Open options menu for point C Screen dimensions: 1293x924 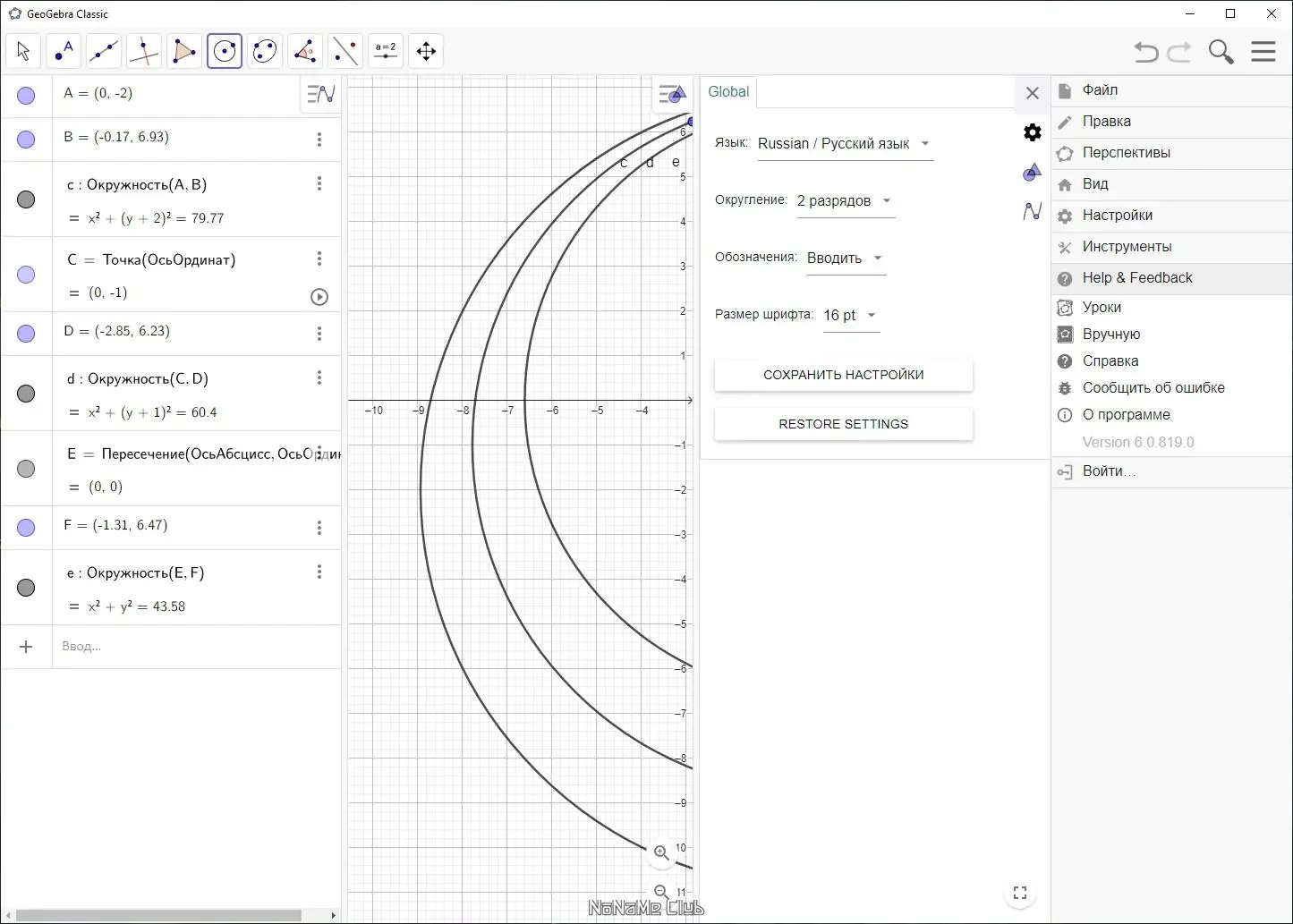tap(319, 259)
